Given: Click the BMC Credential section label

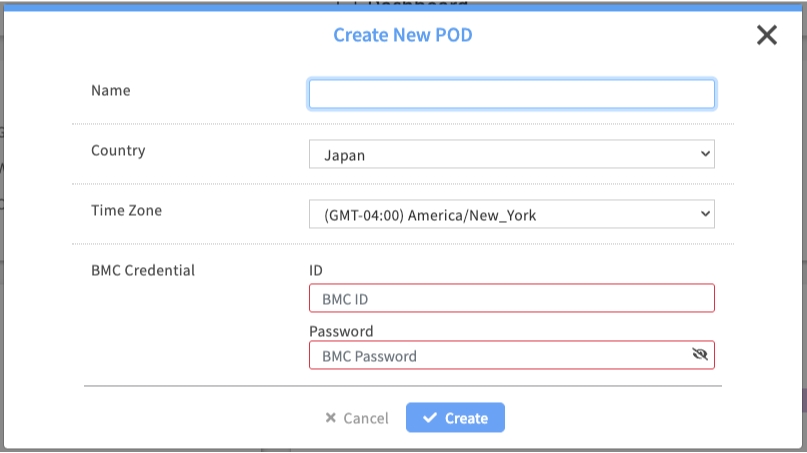Looking at the screenshot, I should 143,270.
